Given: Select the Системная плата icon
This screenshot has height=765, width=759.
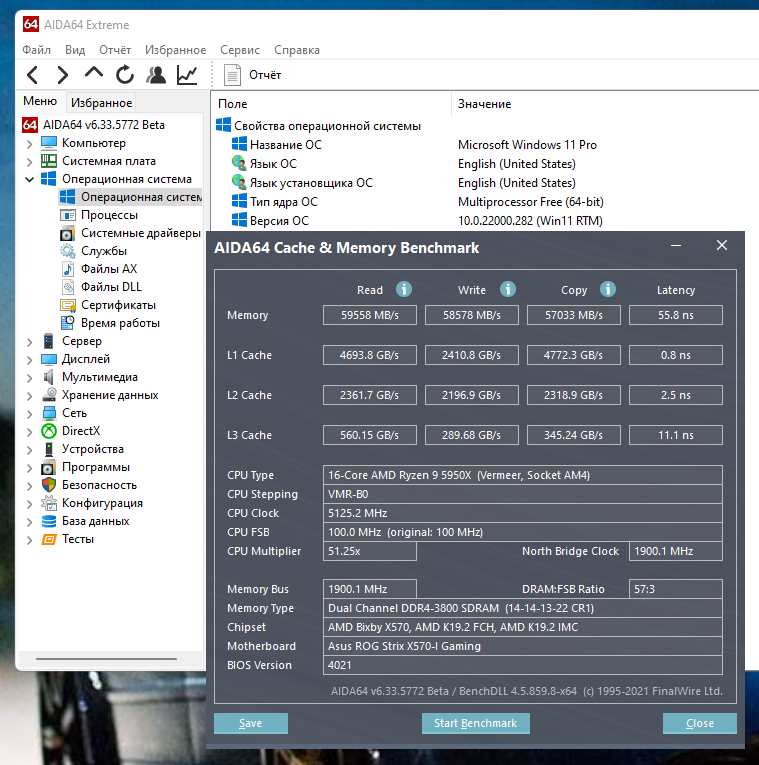Looking at the screenshot, I should tap(49, 161).
